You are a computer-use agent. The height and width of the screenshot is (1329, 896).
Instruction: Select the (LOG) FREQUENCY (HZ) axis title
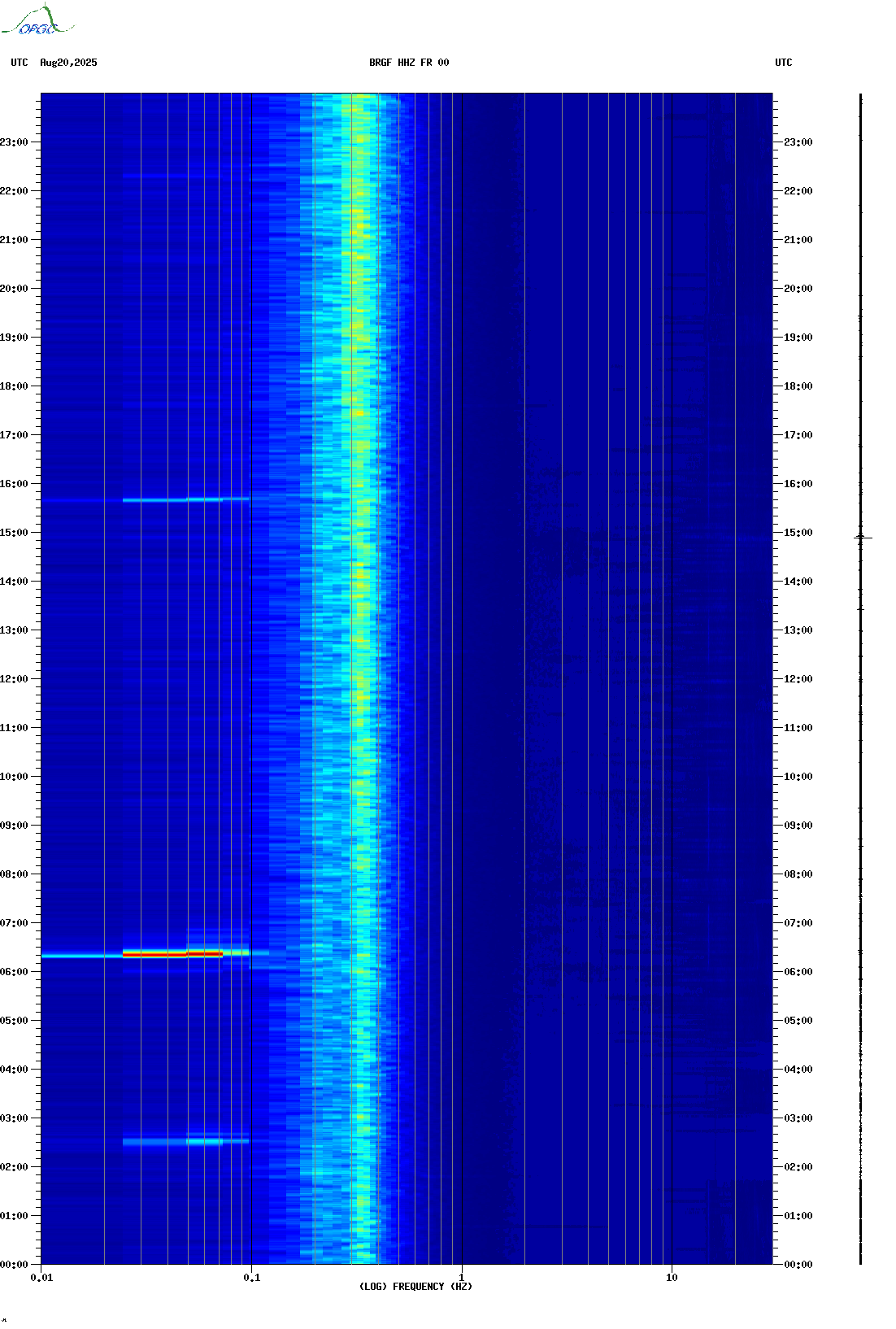[x=415, y=1287]
